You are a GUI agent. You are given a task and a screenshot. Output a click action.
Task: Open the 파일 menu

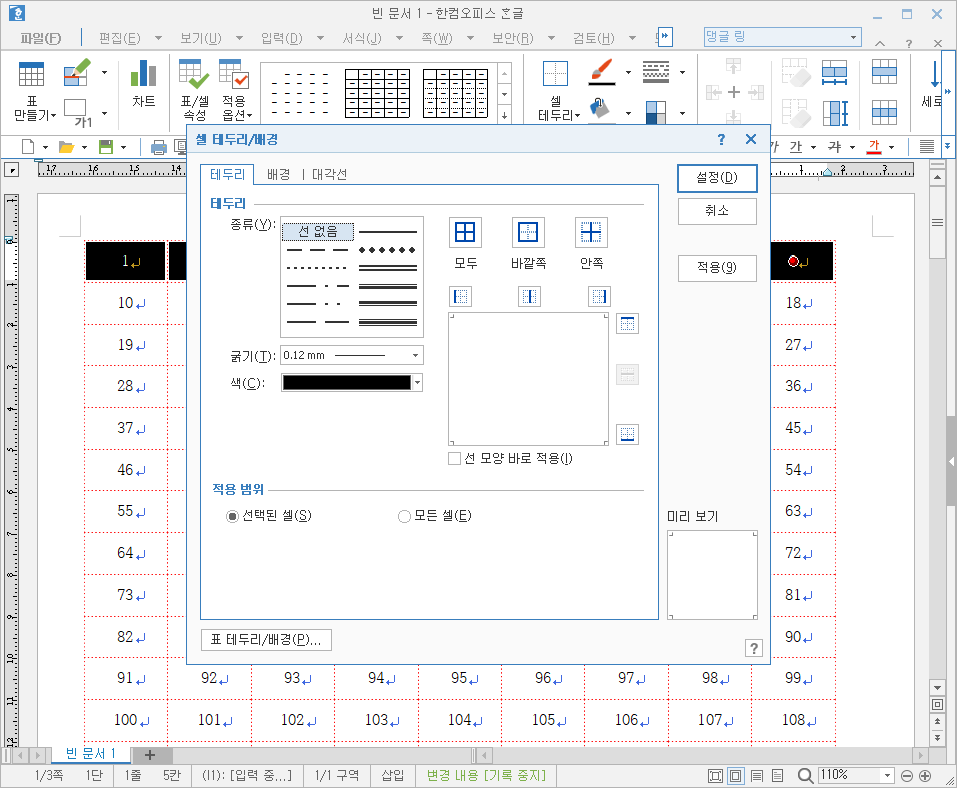point(41,38)
